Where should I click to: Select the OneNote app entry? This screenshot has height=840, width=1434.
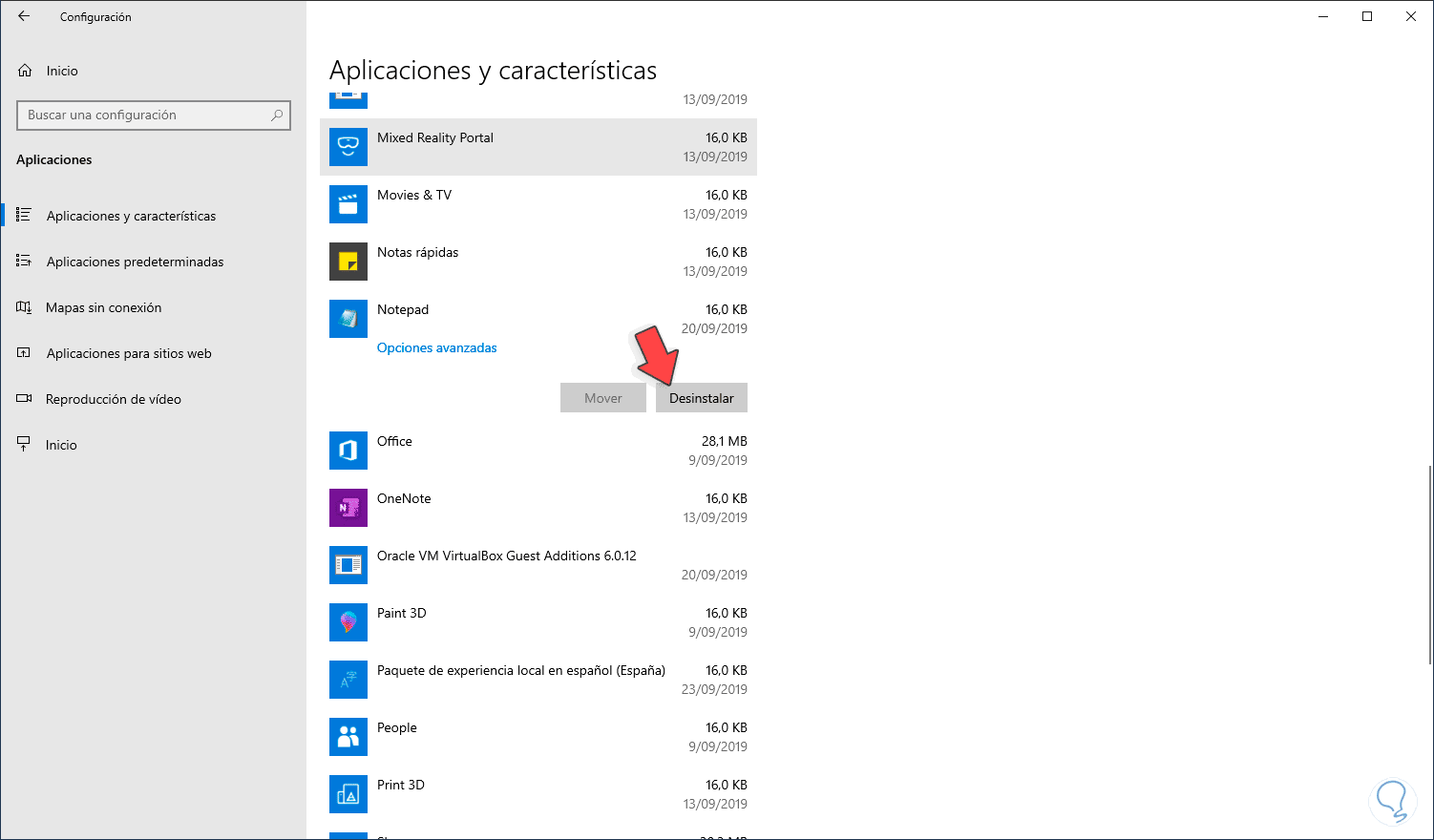click(538, 508)
